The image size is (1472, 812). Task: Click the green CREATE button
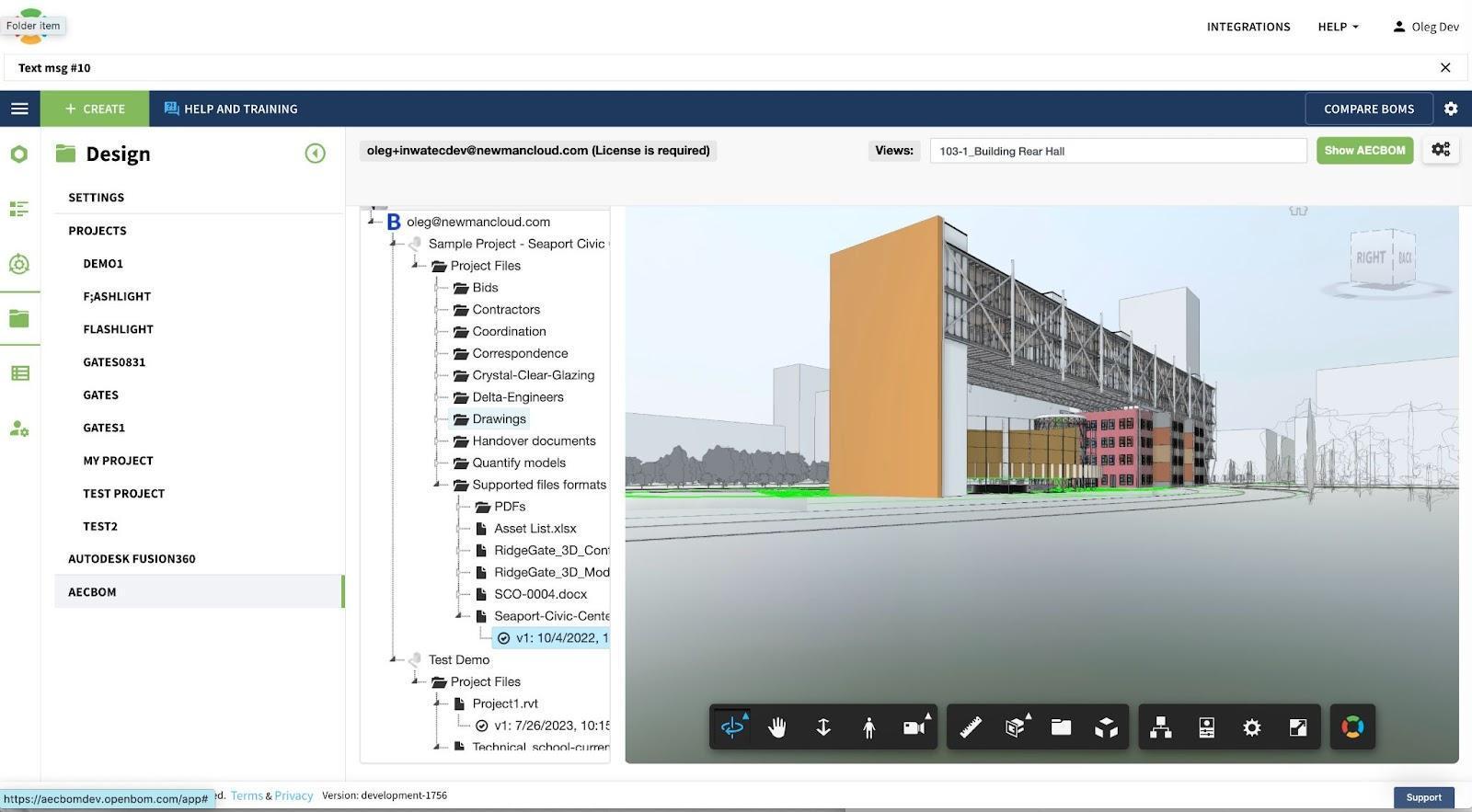95,109
